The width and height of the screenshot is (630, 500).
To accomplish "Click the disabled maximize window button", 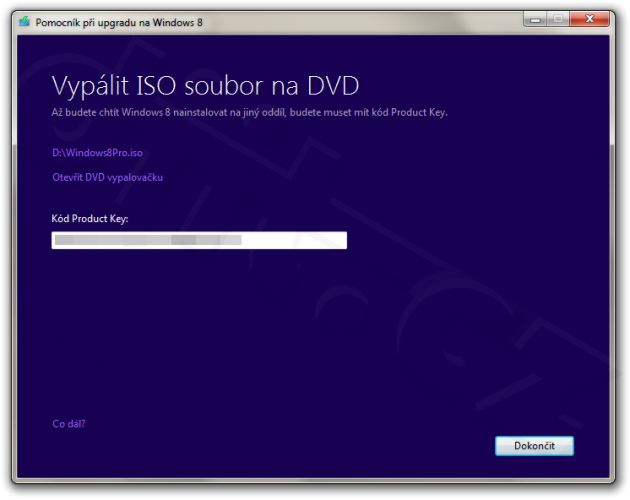I will pos(558,19).
